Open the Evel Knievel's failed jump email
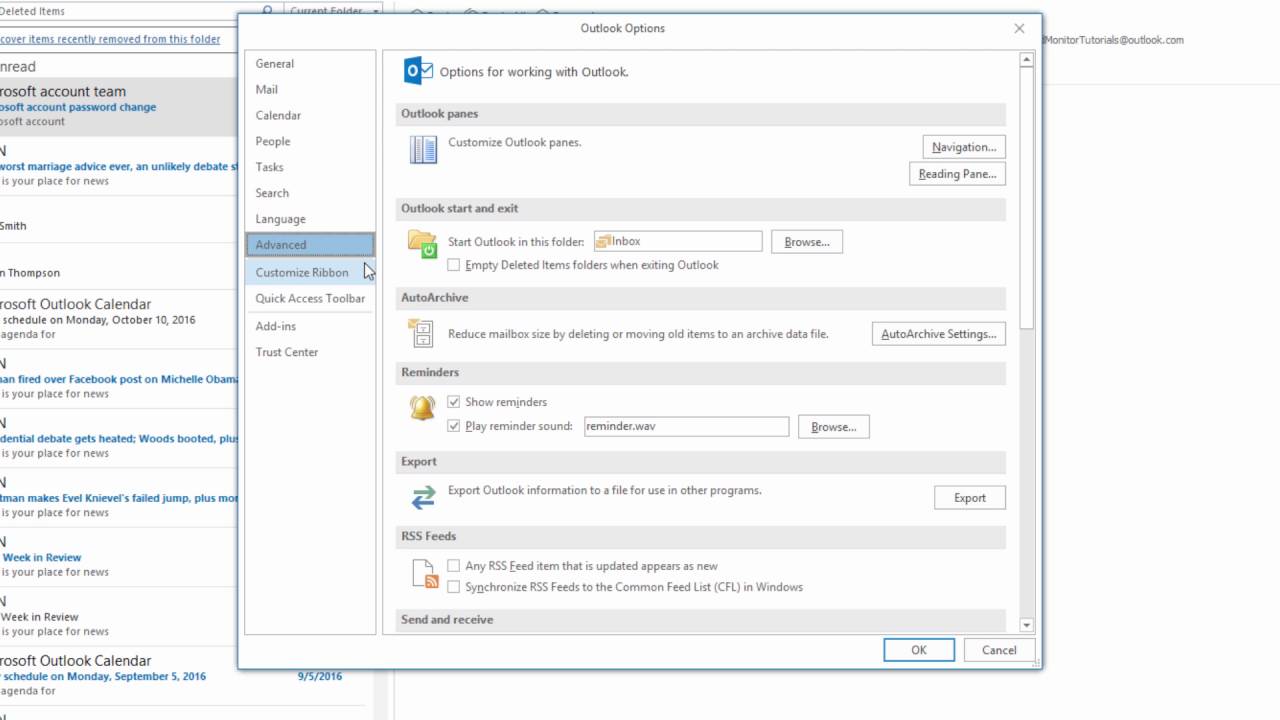 pos(119,497)
